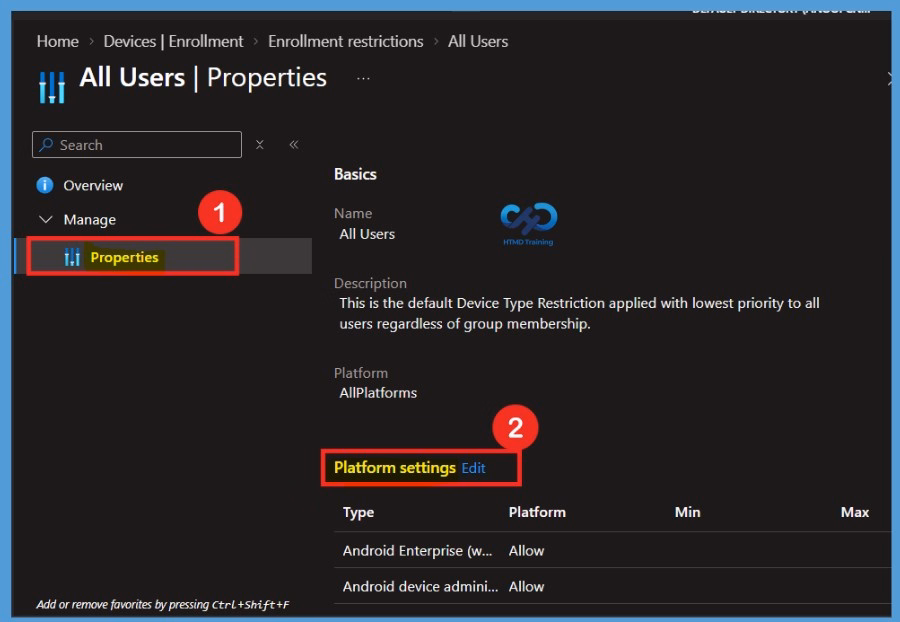900x622 pixels.
Task: Open Enrollment restrictions breadcrumb
Action: pos(346,41)
